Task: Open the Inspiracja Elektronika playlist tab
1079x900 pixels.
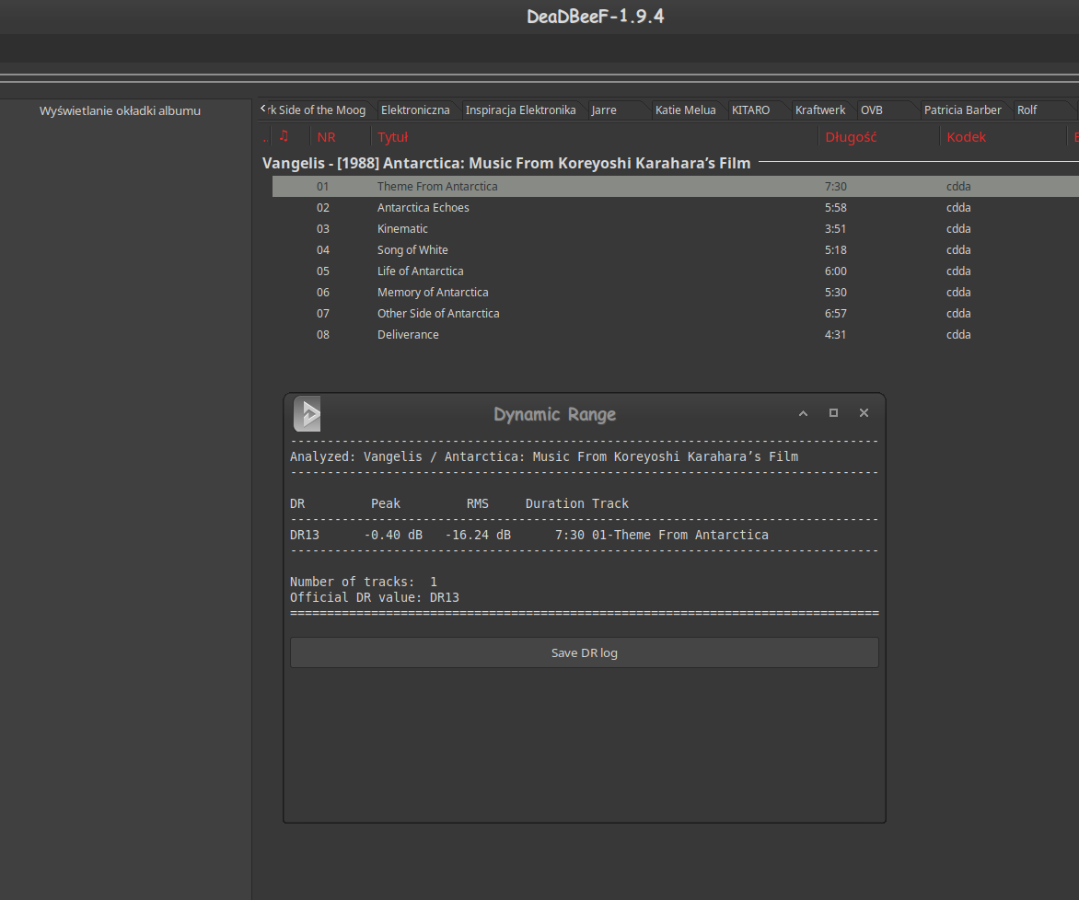Action: point(520,110)
